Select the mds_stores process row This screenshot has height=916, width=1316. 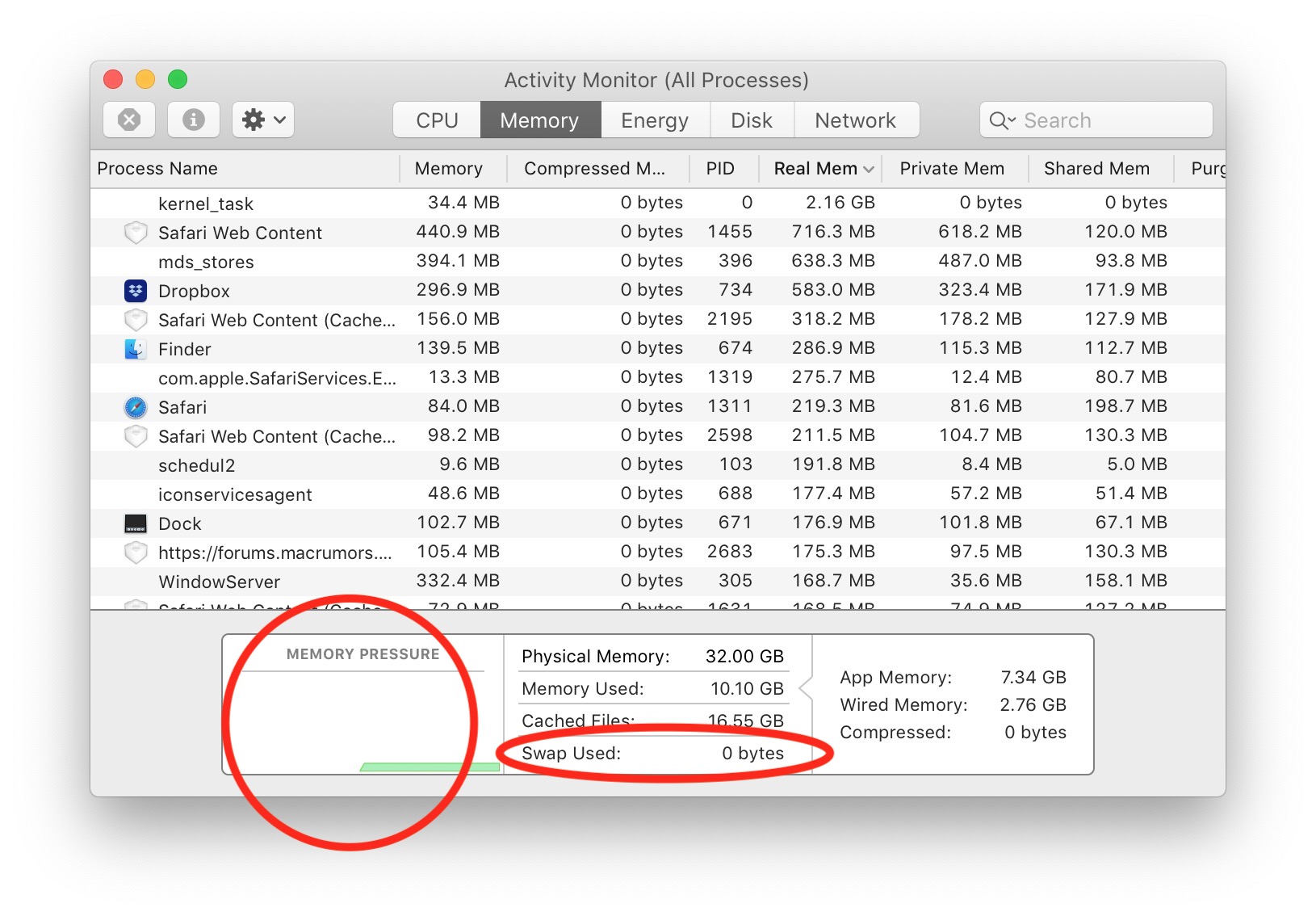[x=658, y=262]
